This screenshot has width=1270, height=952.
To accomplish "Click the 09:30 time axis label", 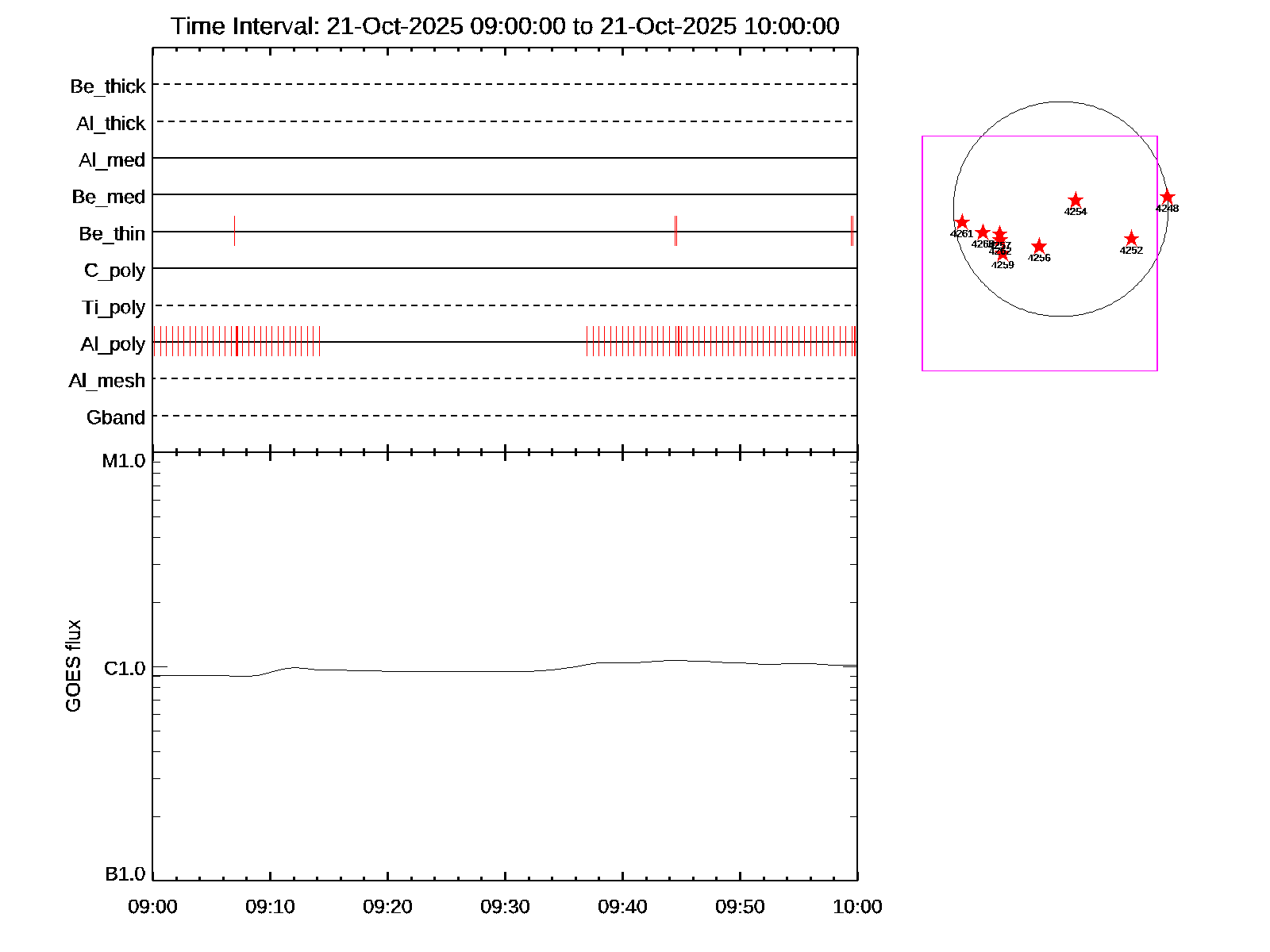I will [505, 907].
